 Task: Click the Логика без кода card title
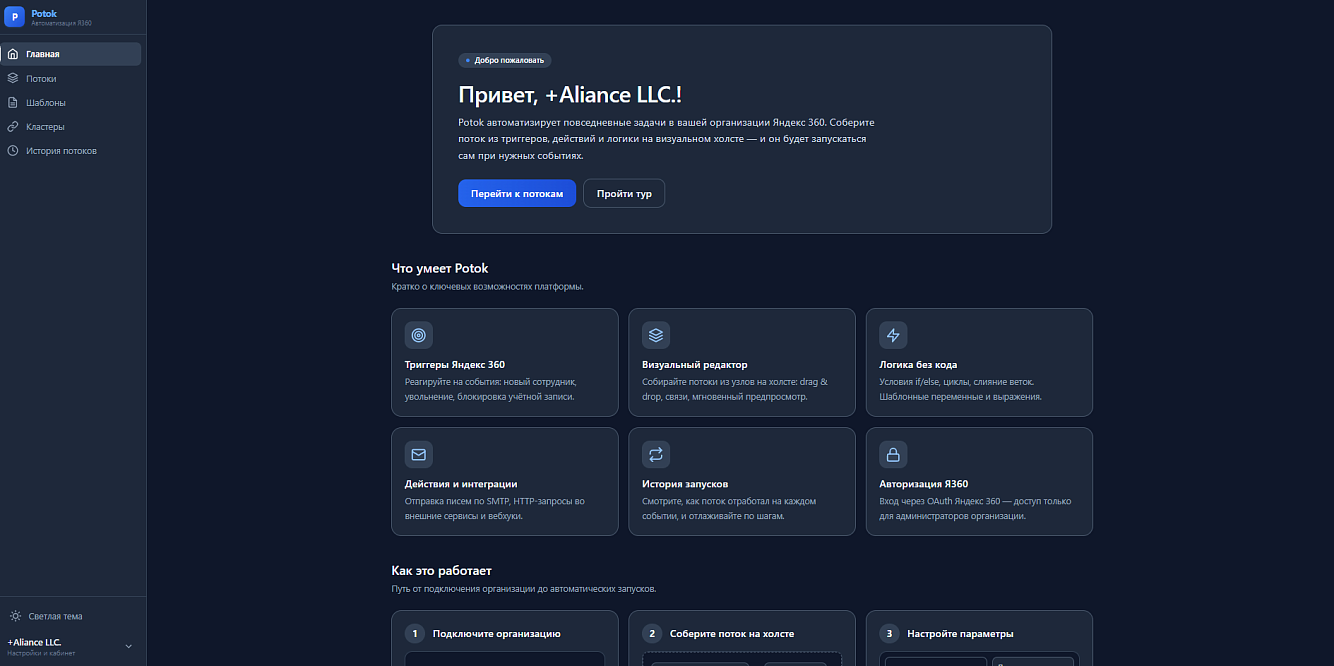[918, 365]
